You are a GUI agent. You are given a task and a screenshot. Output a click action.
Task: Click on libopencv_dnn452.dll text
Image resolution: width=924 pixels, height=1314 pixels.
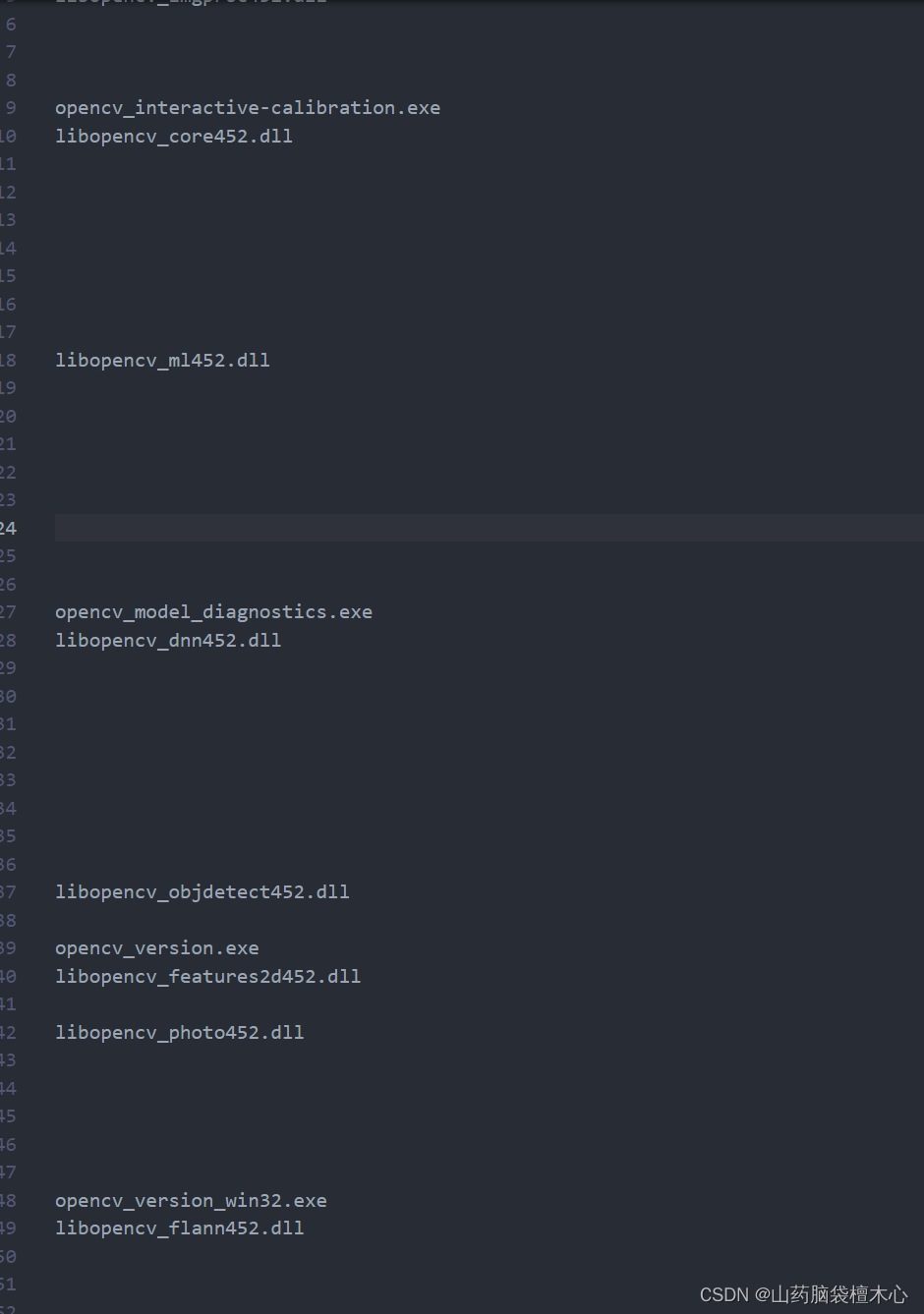pos(168,641)
